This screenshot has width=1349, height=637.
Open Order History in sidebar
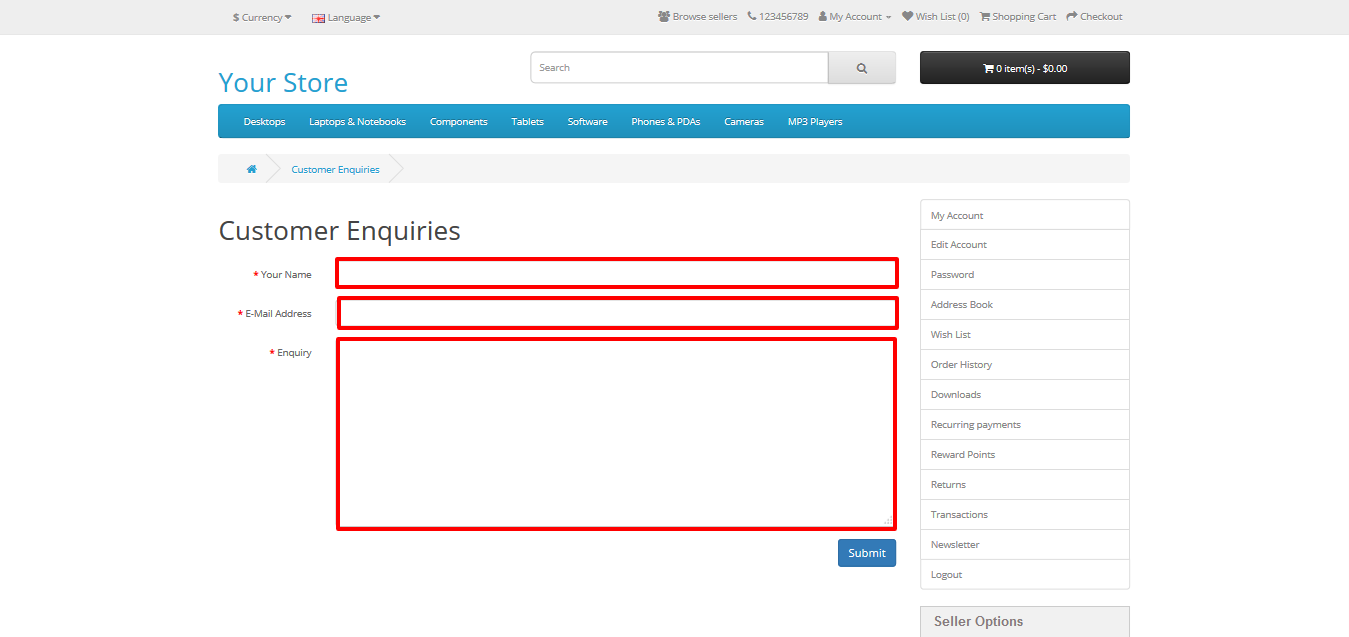(x=1025, y=365)
